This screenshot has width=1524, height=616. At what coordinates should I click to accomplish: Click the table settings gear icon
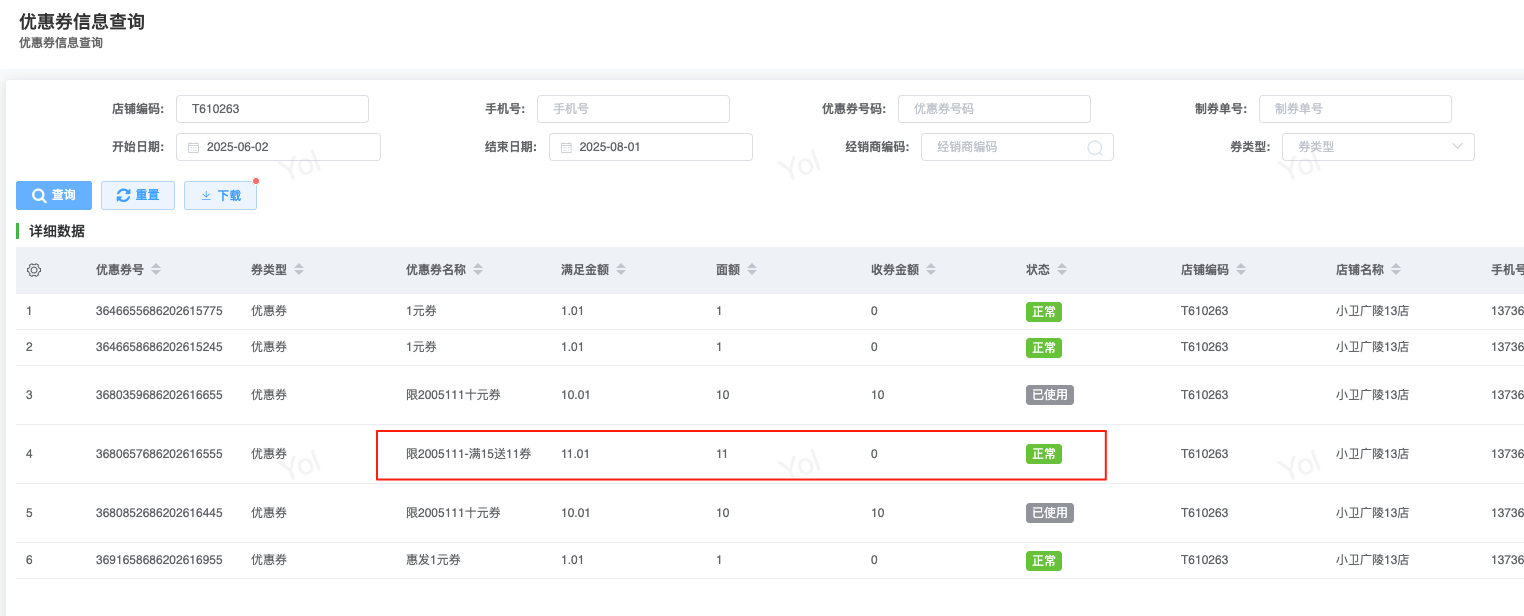(34, 270)
